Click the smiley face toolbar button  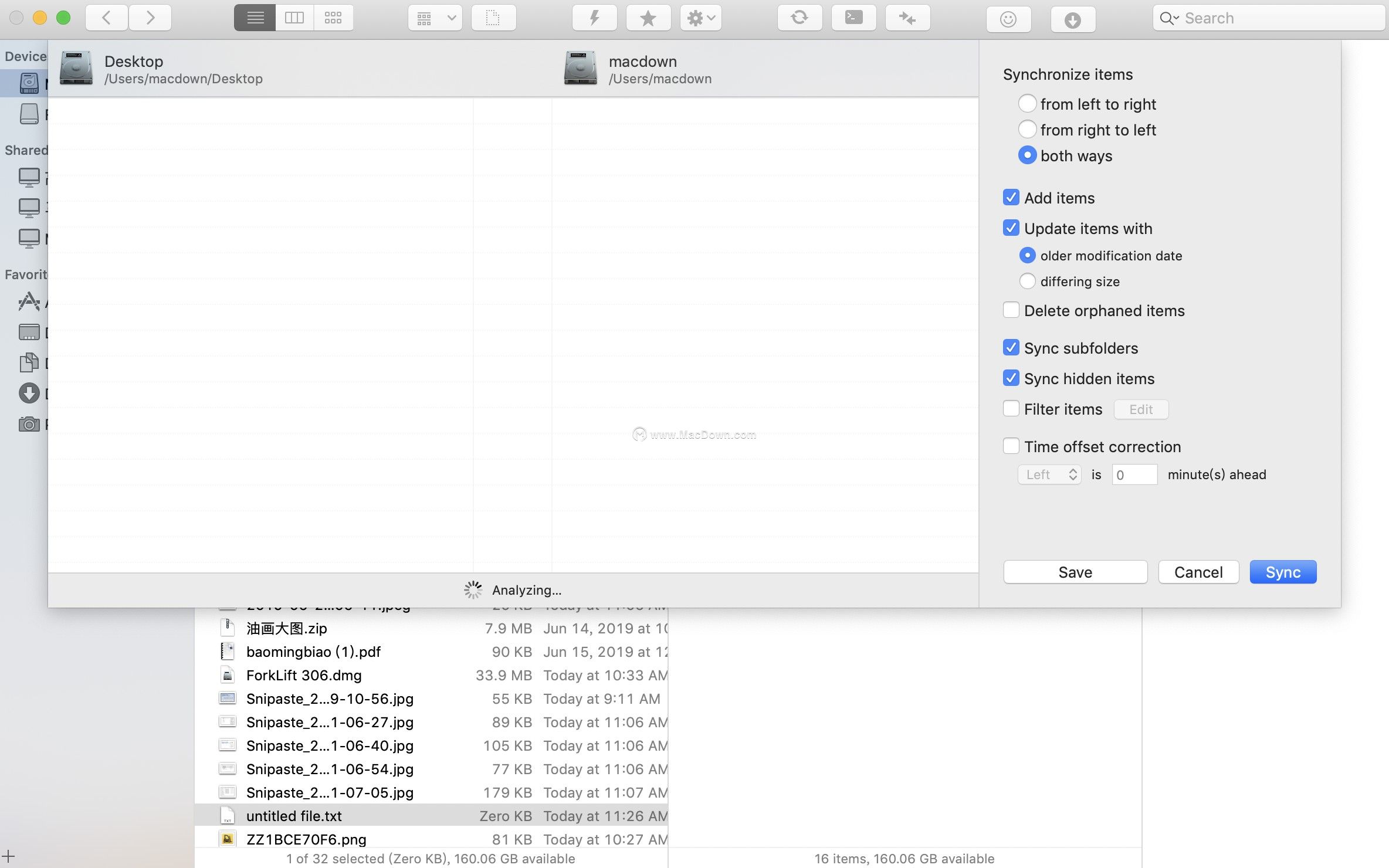[1008, 20]
